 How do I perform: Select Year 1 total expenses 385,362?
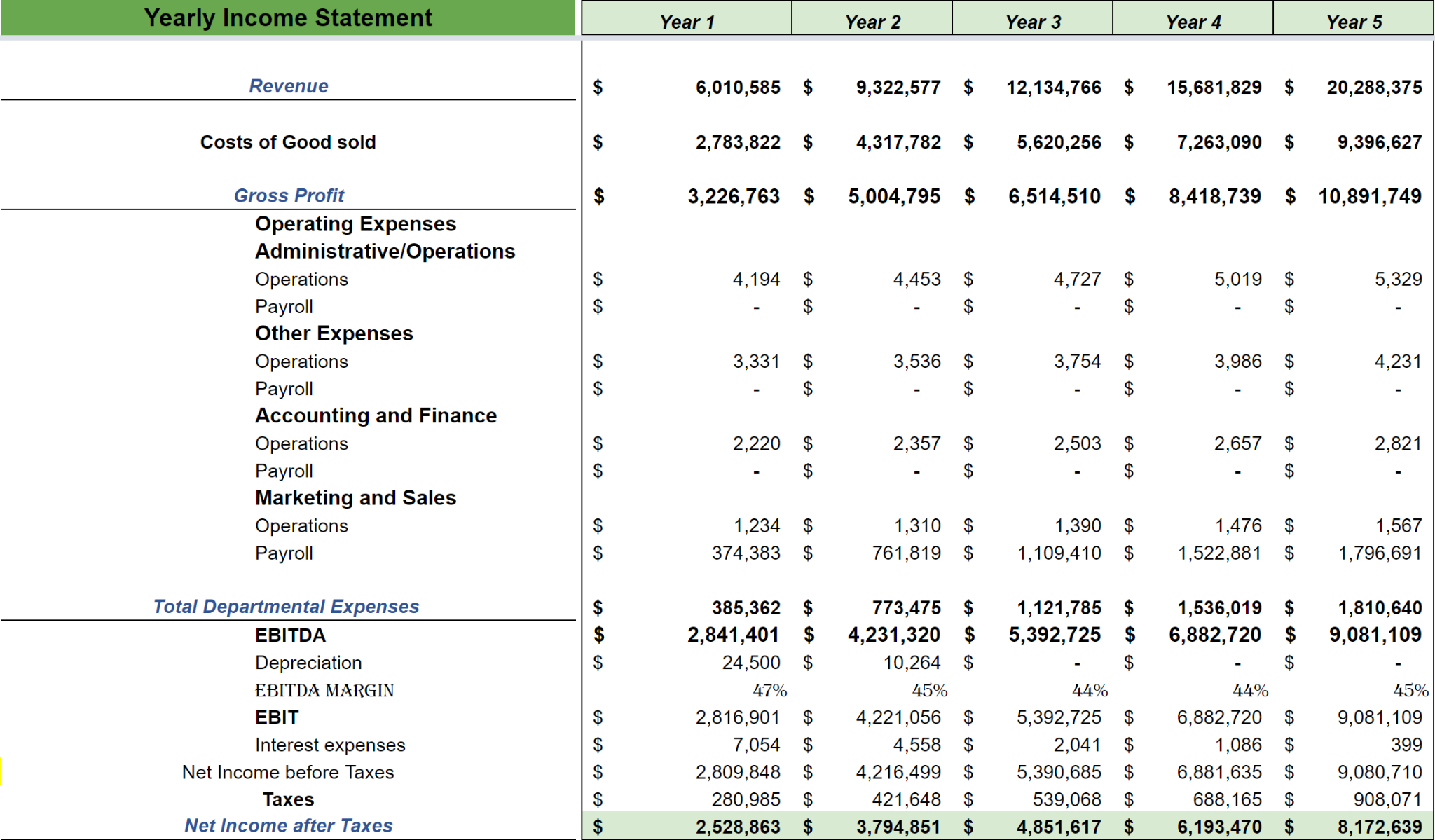coord(746,608)
